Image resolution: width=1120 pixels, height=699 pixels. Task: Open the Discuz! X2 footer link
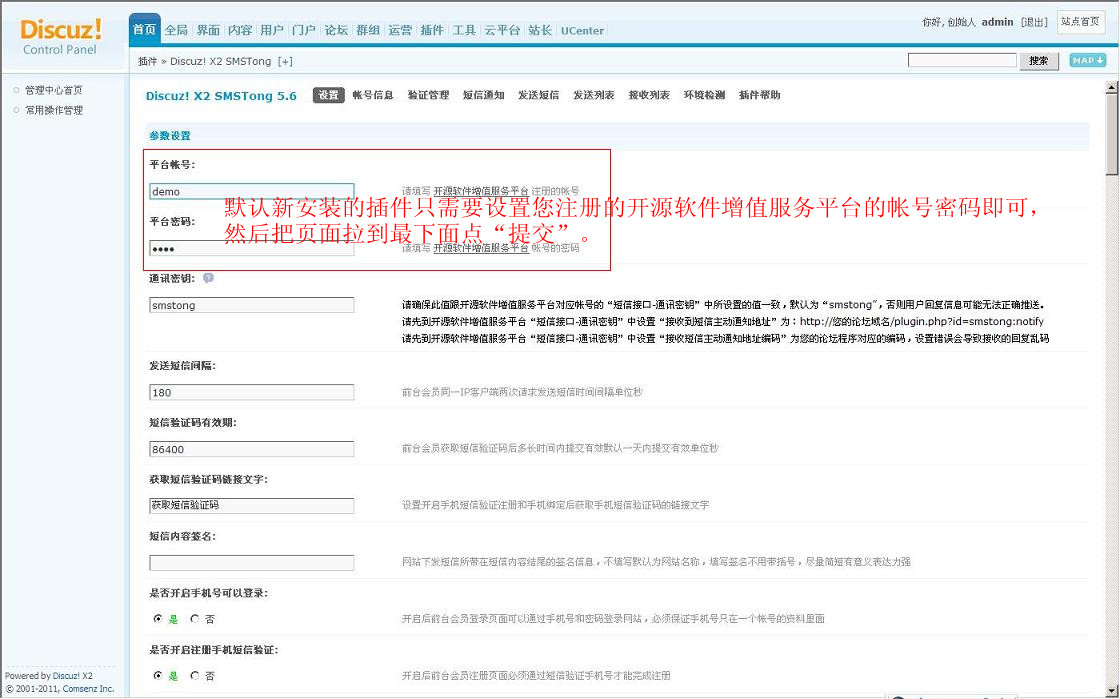coord(72,675)
